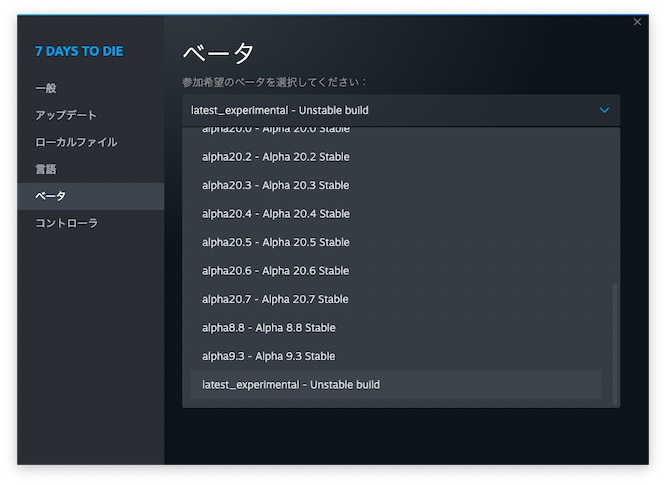Open the beta selection combo box
The width and height of the screenshot is (666, 485).
pos(400,110)
